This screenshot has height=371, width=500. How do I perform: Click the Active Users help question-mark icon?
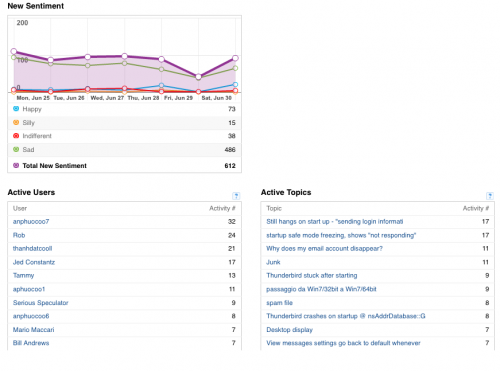(x=236, y=196)
